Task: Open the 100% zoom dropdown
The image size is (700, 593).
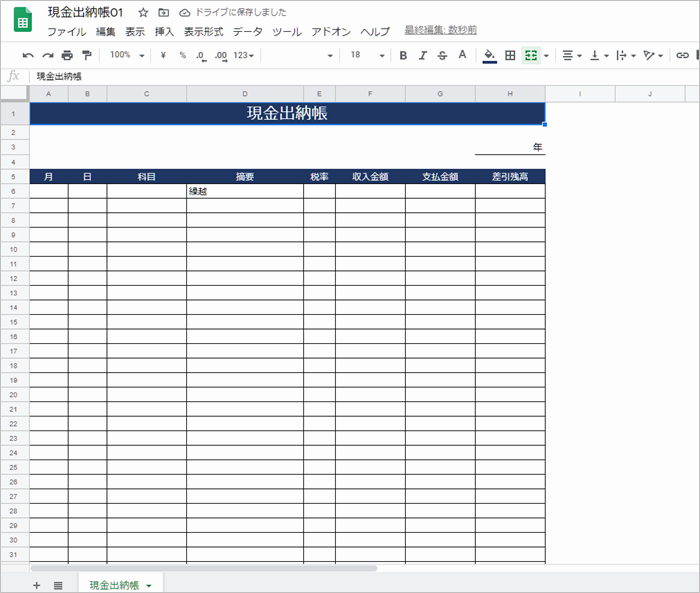Action: [127, 55]
